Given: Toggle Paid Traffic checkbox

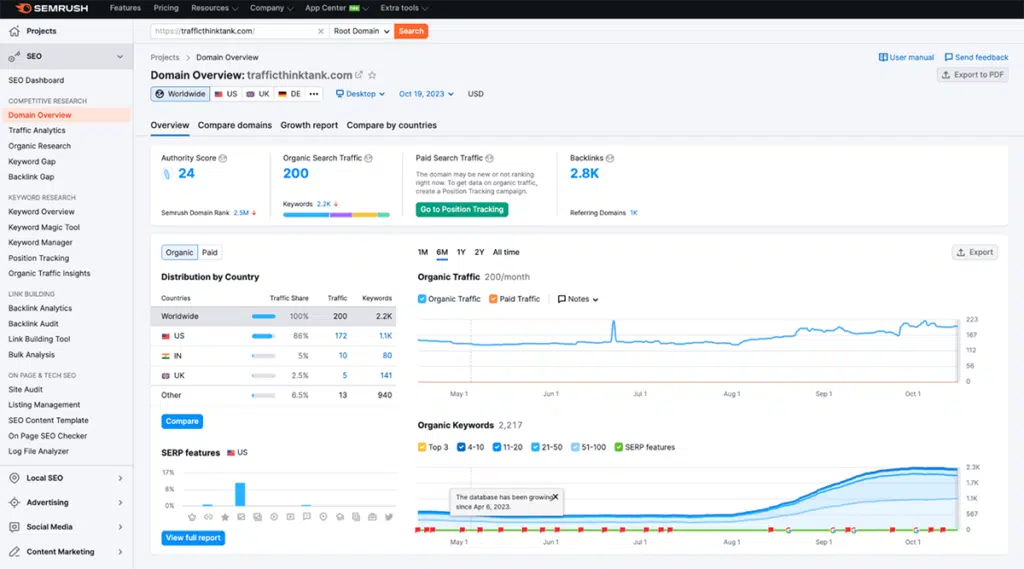Looking at the screenshot, I should (x=493, y=299).
